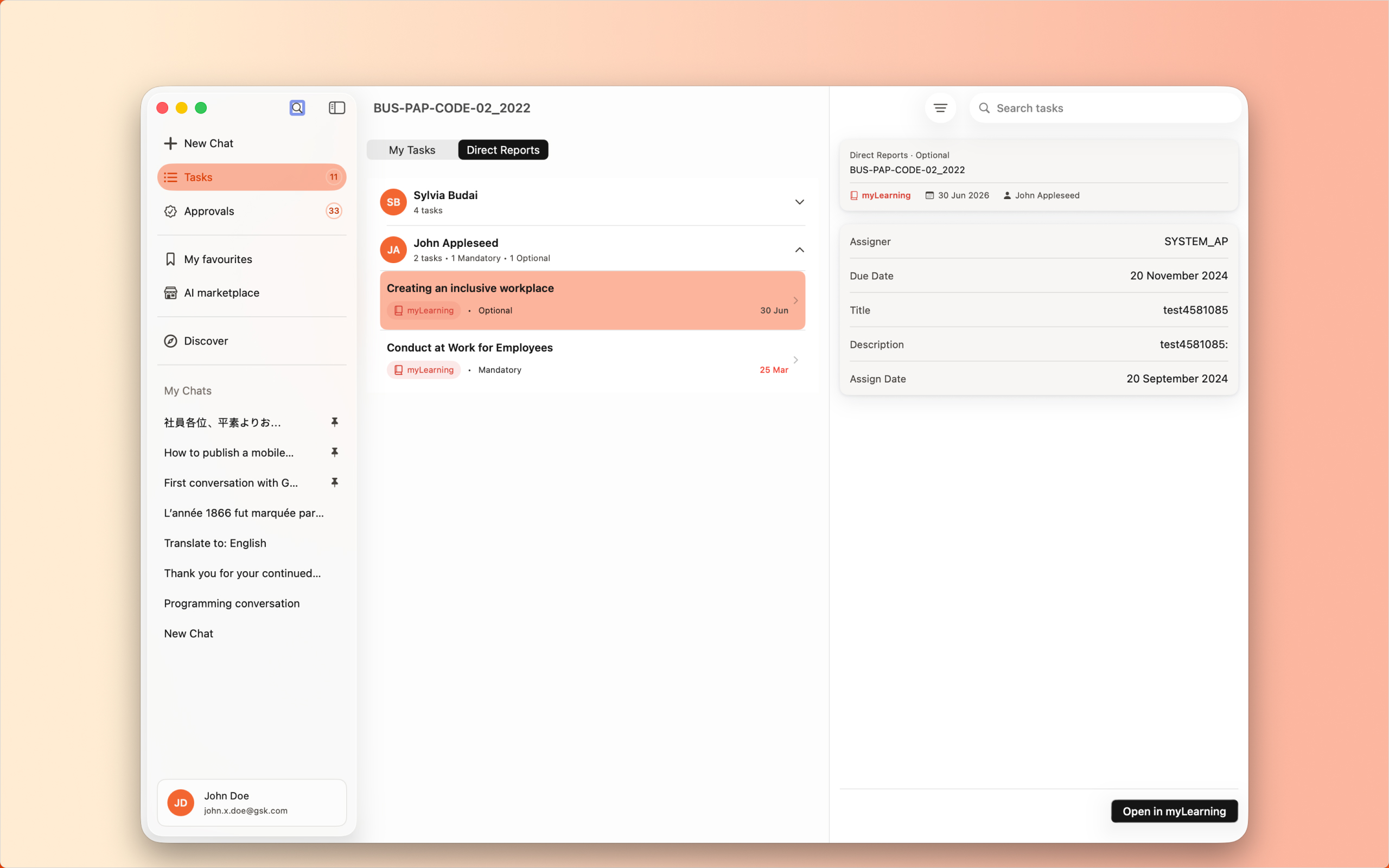Open chevron on Creating an inclusive workplace
Viewport: 1389px width, 868px height.
click(x=795, y=301)
